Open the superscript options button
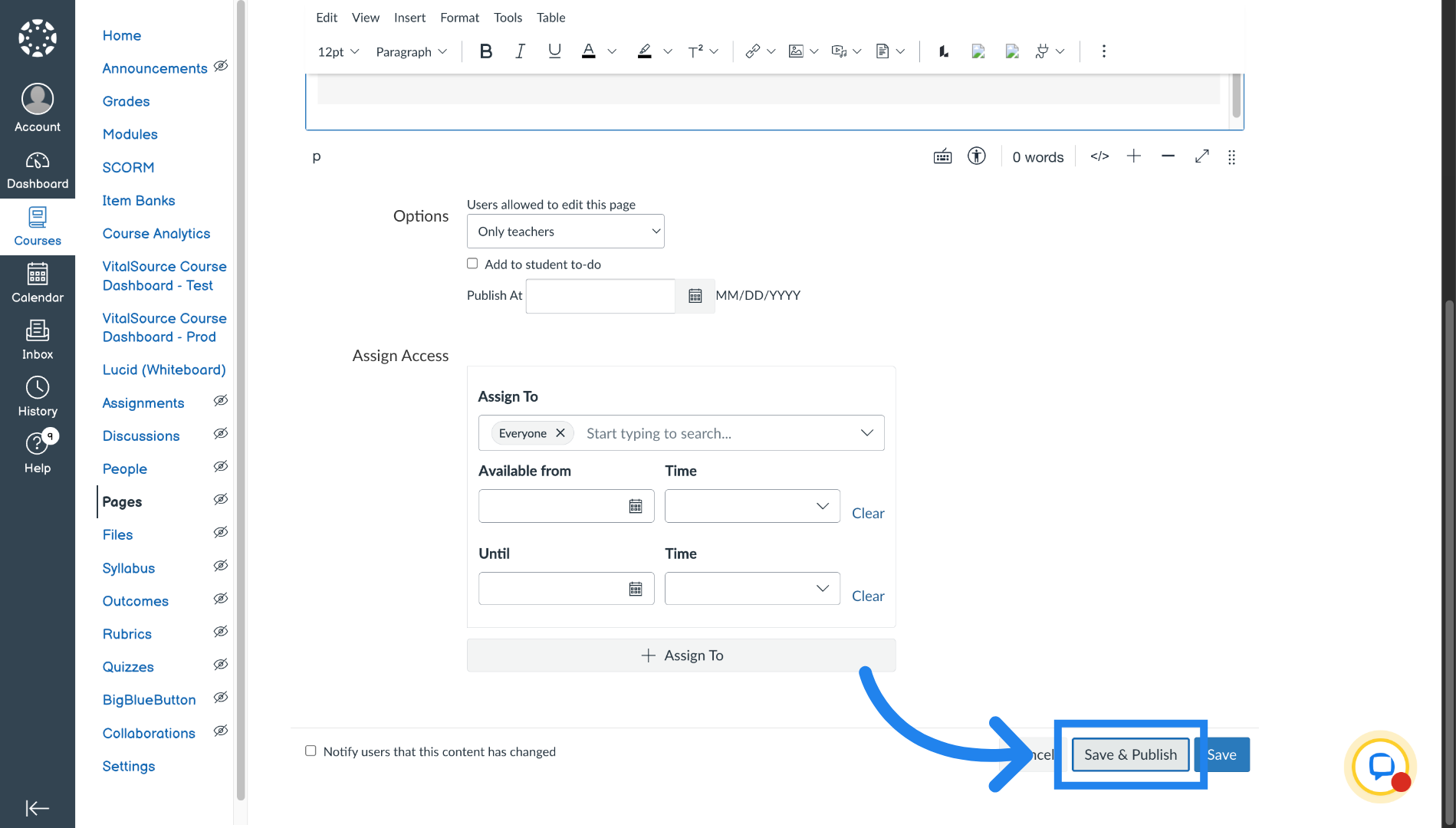 click(695, 51)
